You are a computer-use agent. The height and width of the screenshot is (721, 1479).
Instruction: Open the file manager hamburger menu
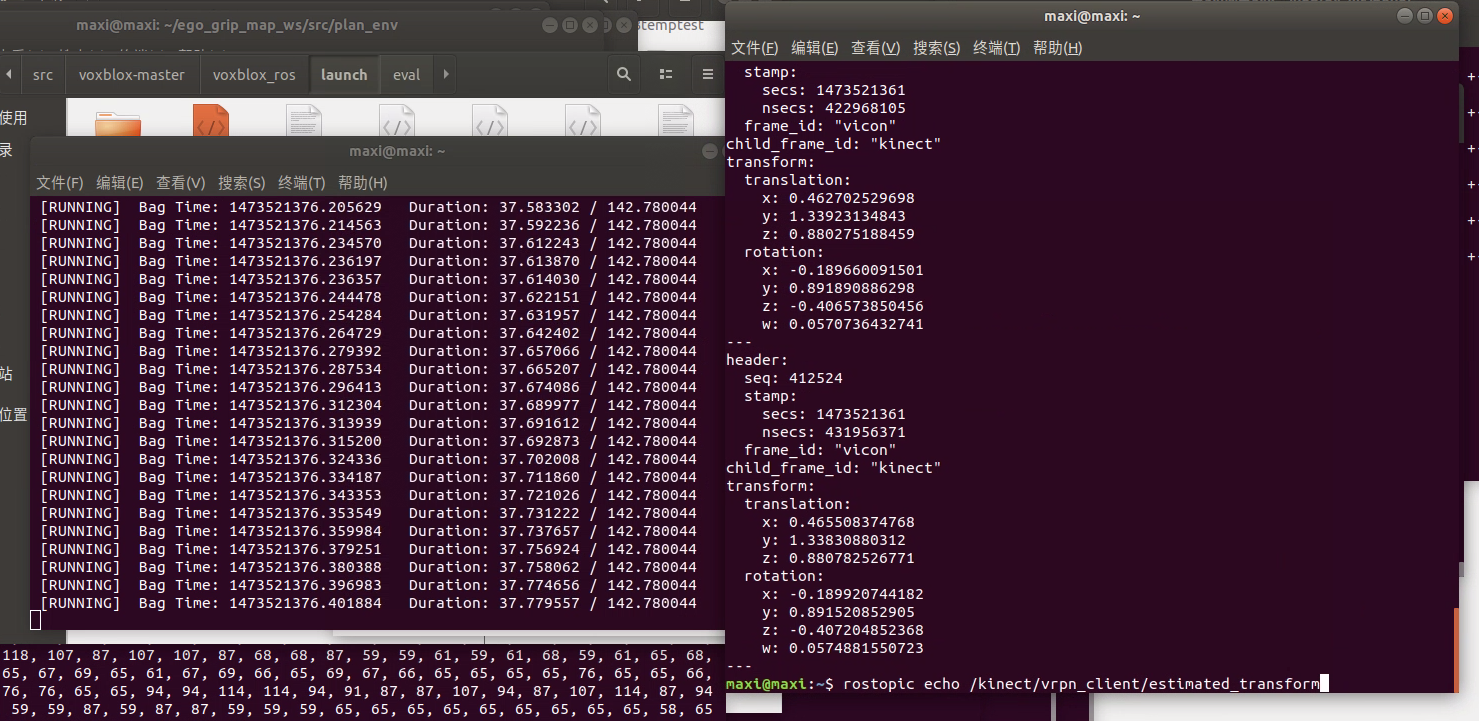point(708,74)
